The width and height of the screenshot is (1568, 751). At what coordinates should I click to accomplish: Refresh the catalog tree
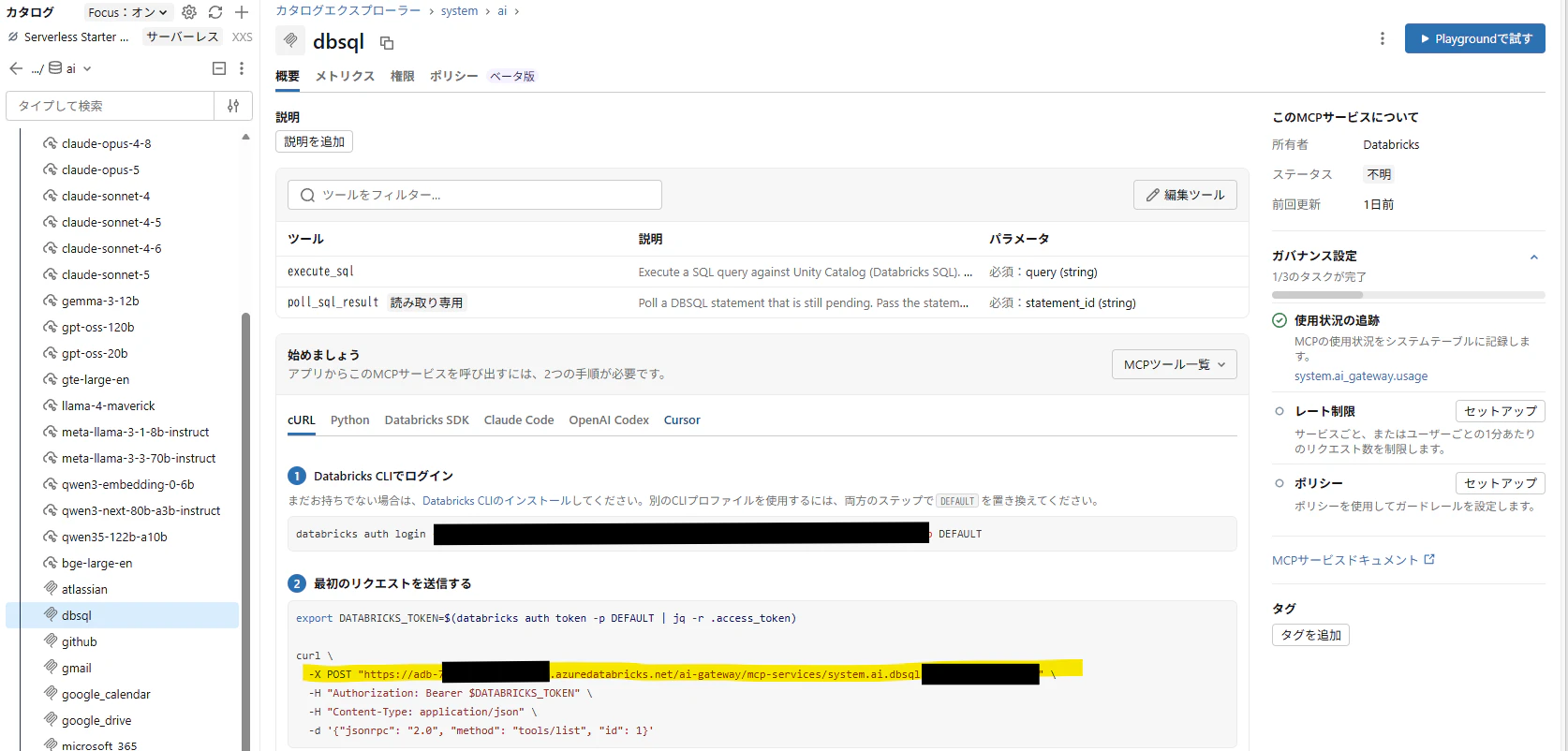tap(215, 12)
